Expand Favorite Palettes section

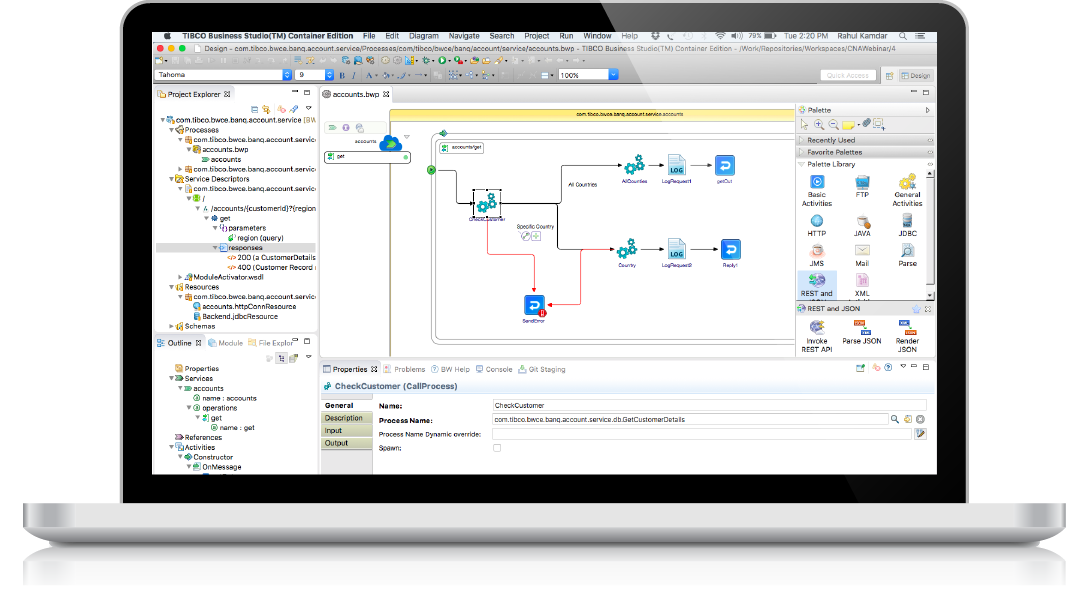[865, 152]
